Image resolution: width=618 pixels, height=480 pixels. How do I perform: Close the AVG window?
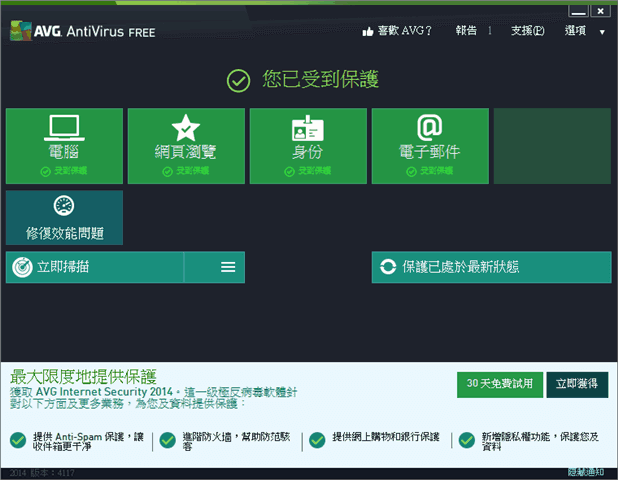pos(600,11)
